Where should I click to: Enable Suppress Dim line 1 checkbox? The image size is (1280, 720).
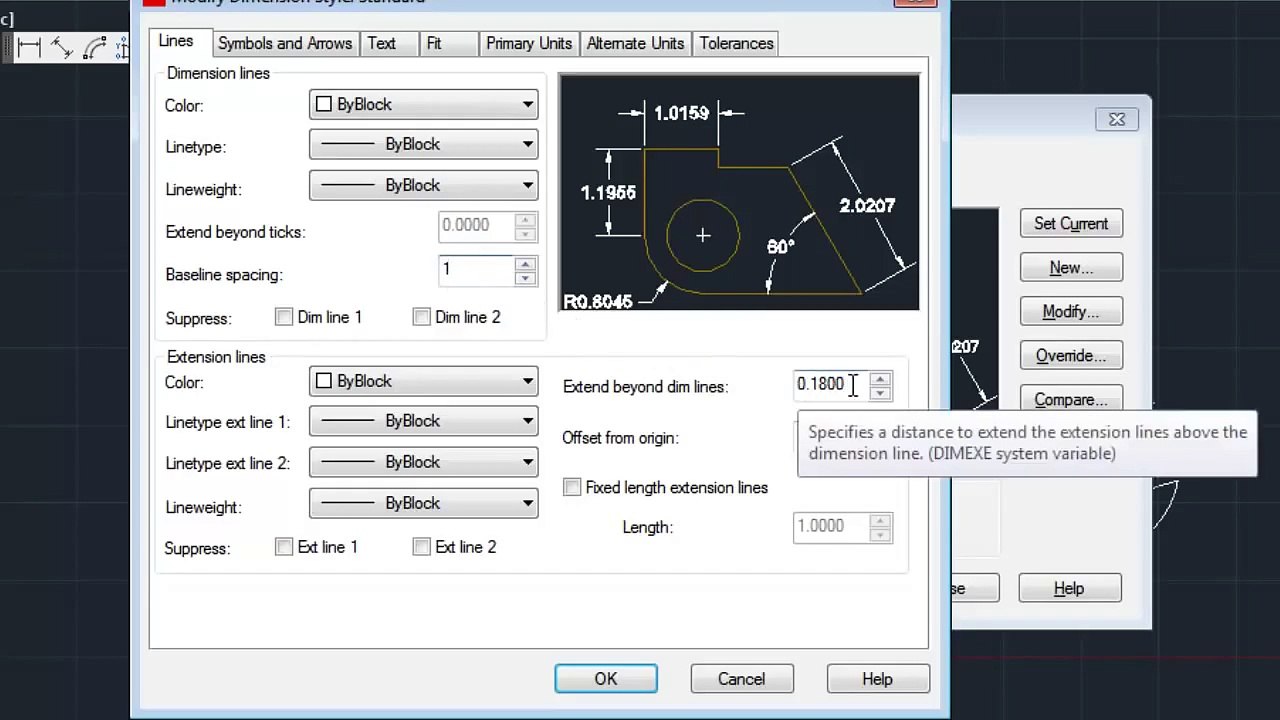(284, 317)
